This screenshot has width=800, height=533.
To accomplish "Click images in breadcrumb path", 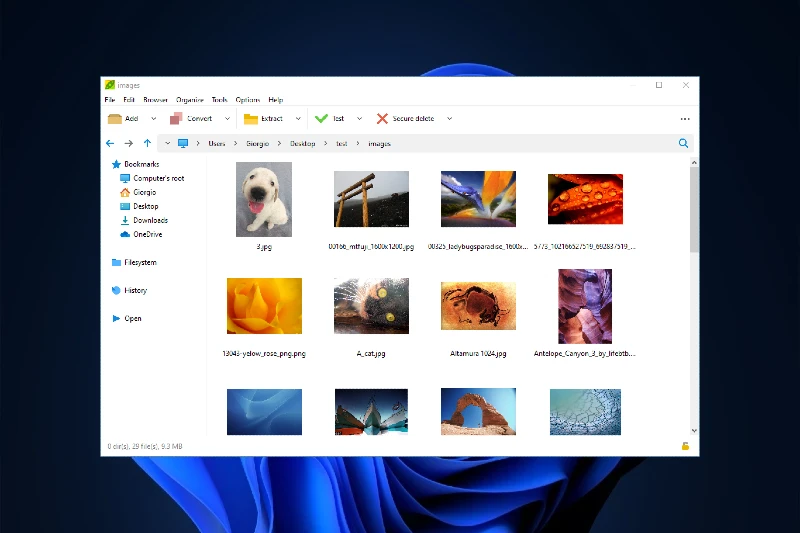I will coord(379,143).
